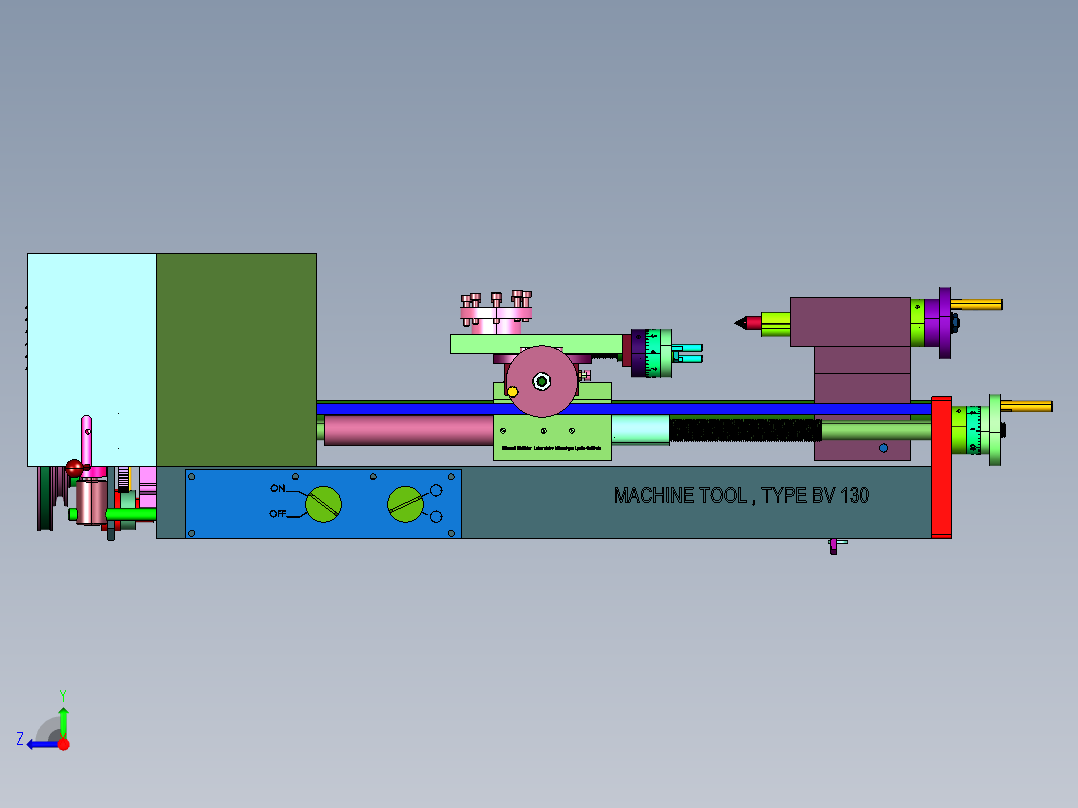Select the purple tailstock handwheel
The image size is (1078, 808).
pos(945,323)
